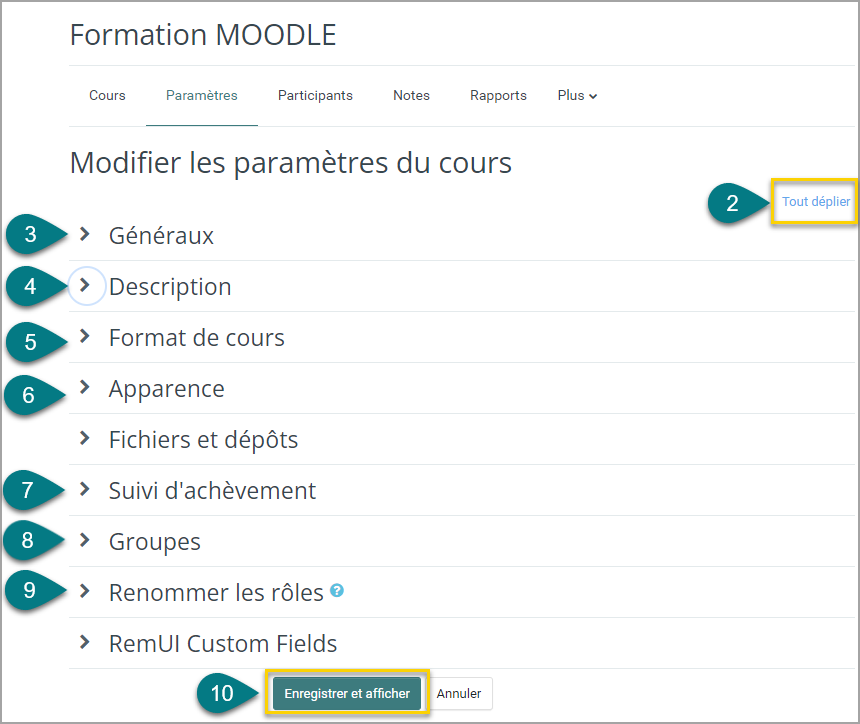Image resolution: width=860 pixels, height=724 pixels.
Task: Expand the RemUI Custom Fields chevron
Action: (x=84, y=642)
